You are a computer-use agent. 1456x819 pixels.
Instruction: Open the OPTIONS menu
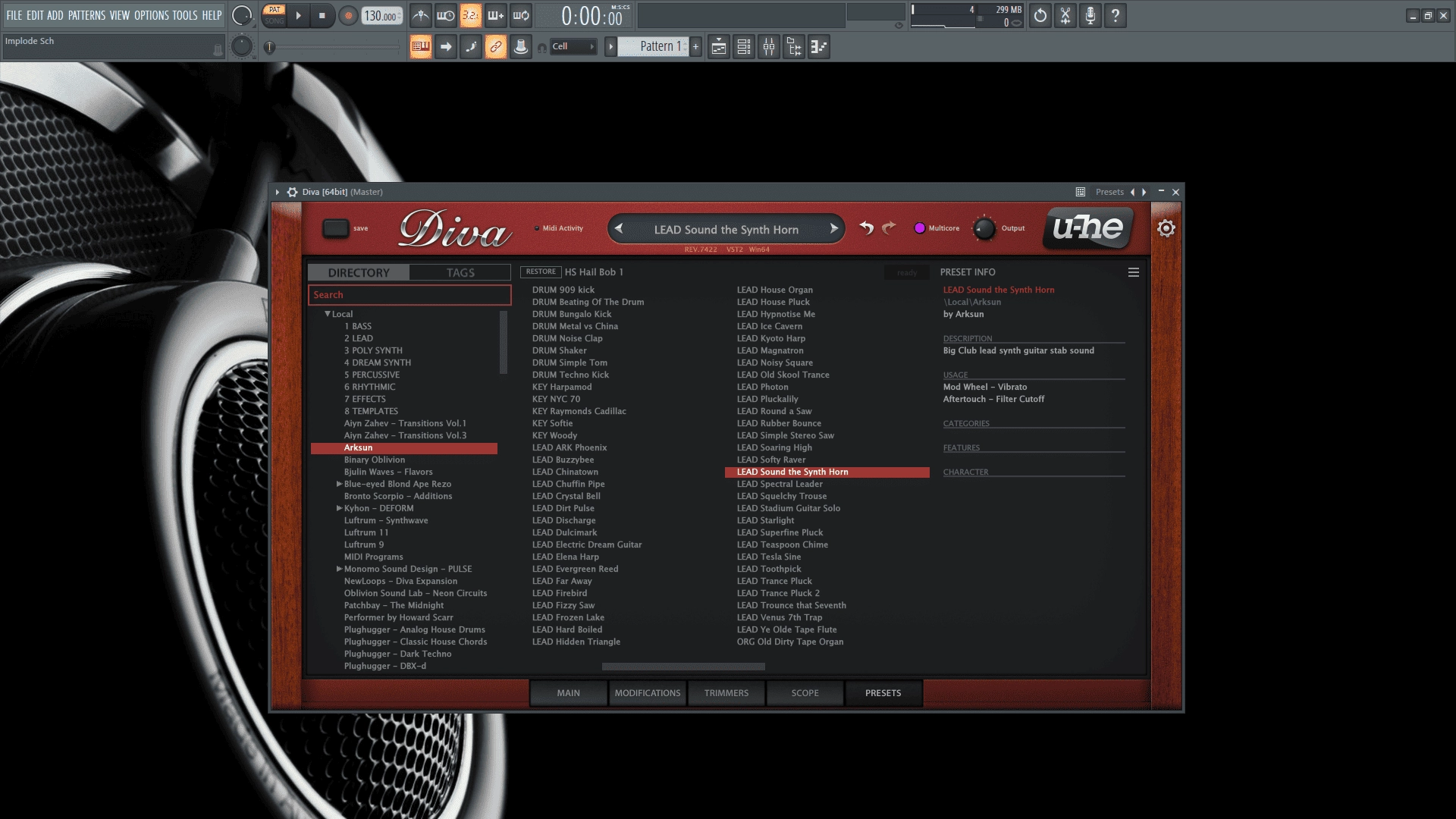[x=152, y=15]
